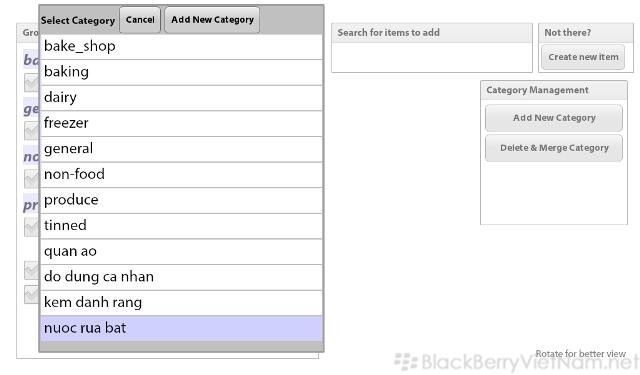The height and width of the screenshot is (375, 640).
Task: Toggle the bottommost grocery item checkbox
Action: pos(32,295)
